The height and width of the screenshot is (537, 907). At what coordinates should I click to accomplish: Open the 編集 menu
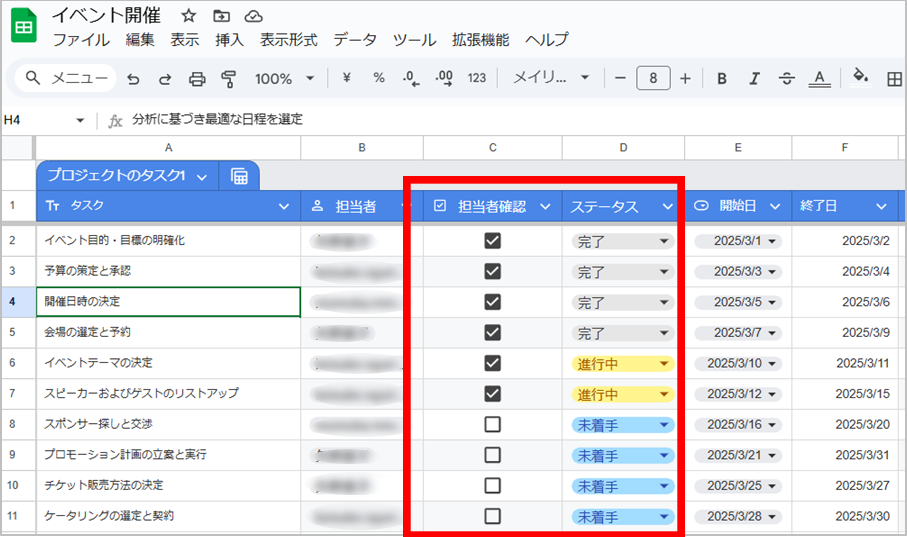coord(140,40)
